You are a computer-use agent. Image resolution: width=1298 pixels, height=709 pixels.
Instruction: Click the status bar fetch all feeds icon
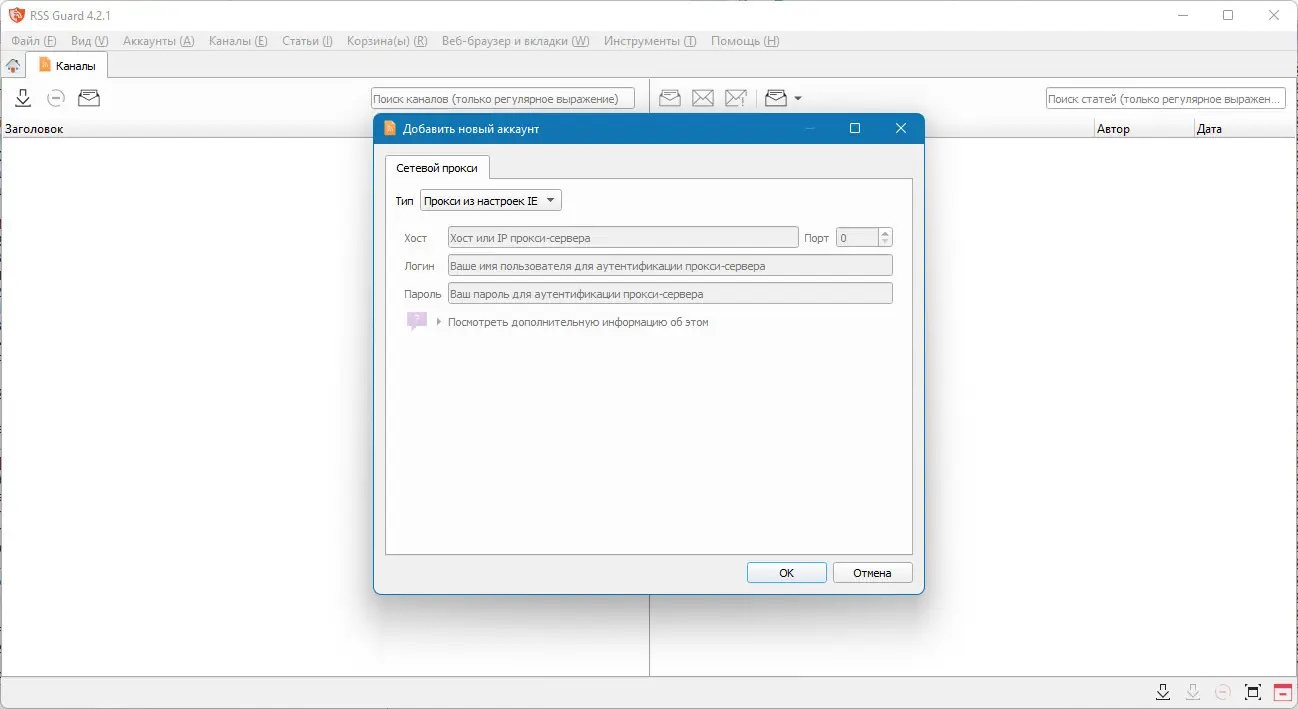pos(1162,692)
